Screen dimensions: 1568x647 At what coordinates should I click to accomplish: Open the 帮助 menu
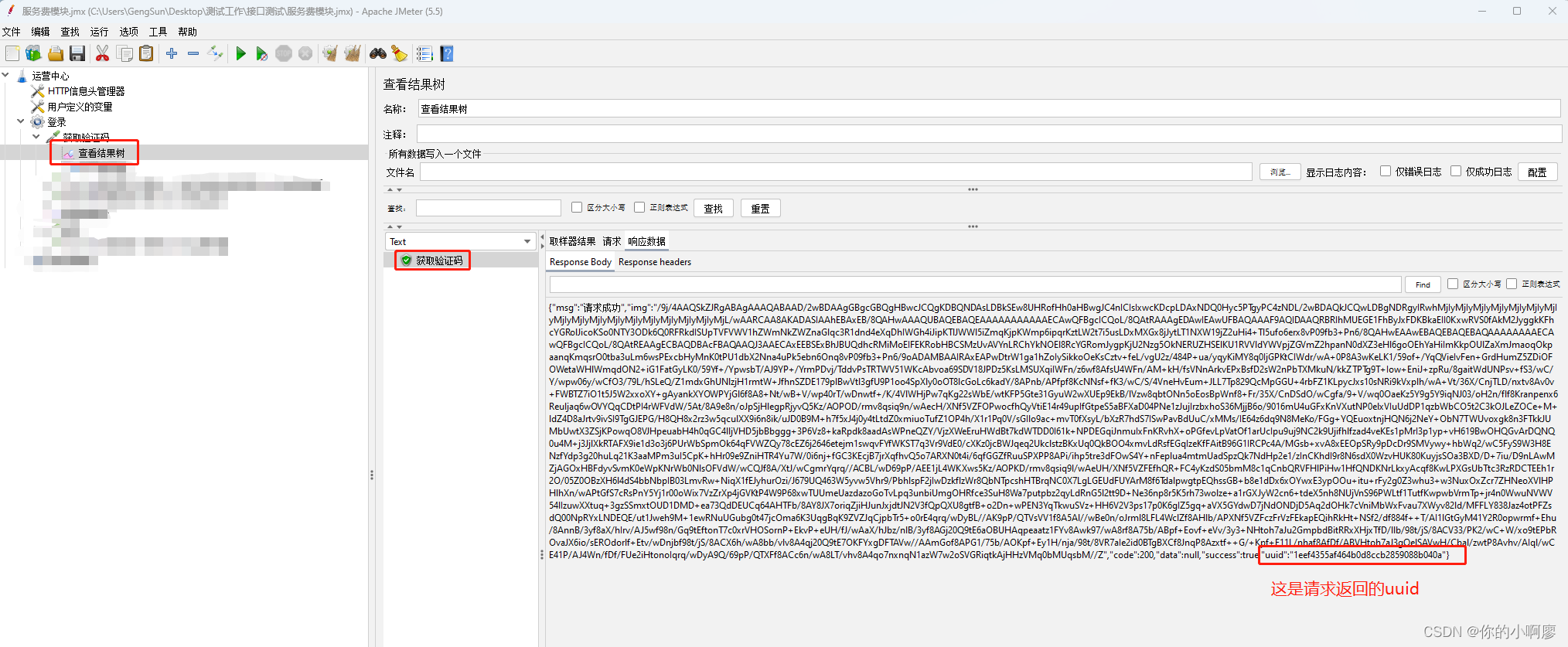point(187,32)
